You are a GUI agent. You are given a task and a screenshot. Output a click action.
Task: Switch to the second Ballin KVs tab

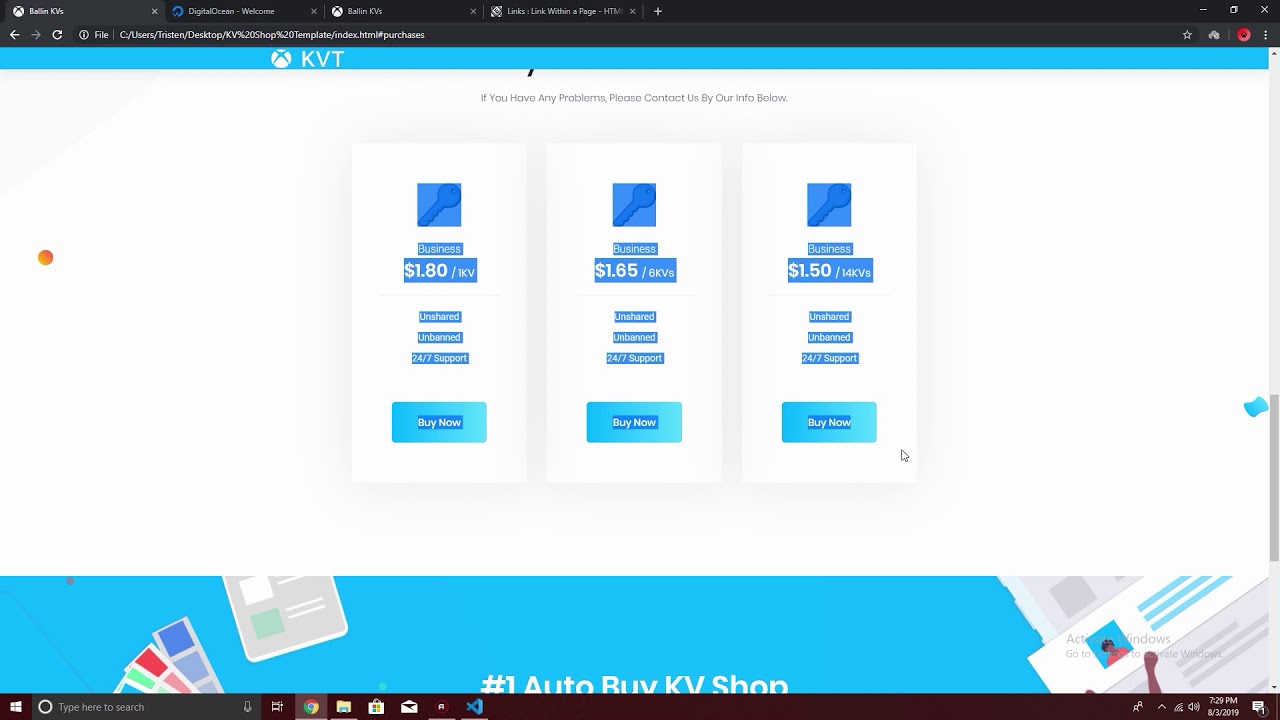[402, 11]
